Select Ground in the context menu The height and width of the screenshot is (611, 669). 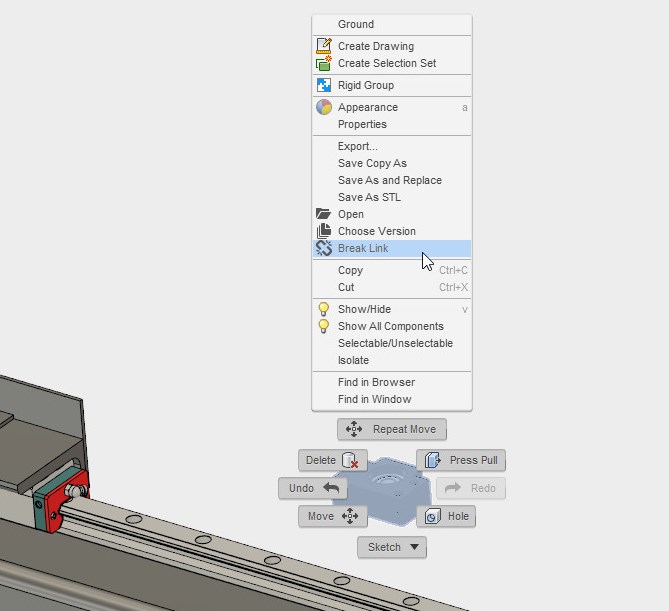coord(392,24)
